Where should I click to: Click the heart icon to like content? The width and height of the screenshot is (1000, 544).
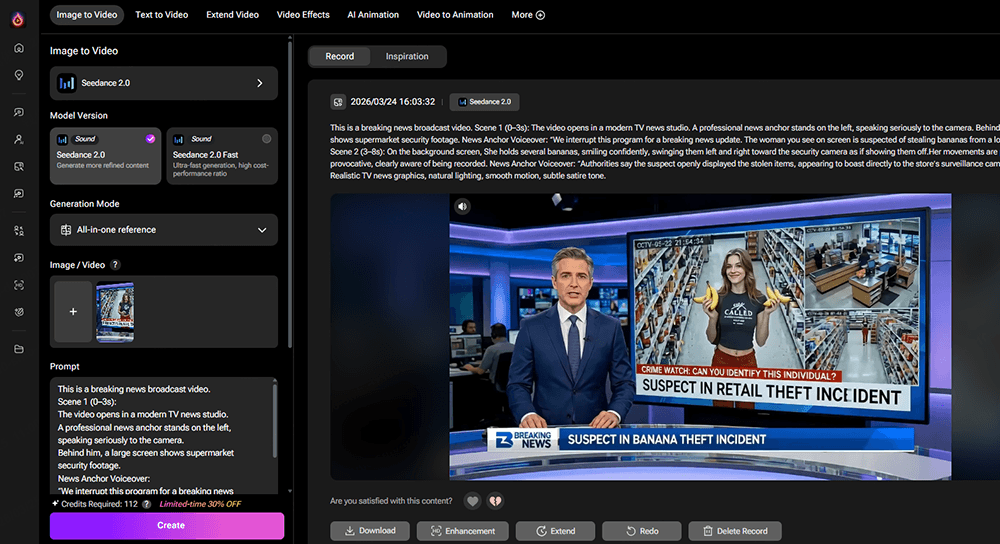click(472, 501)
